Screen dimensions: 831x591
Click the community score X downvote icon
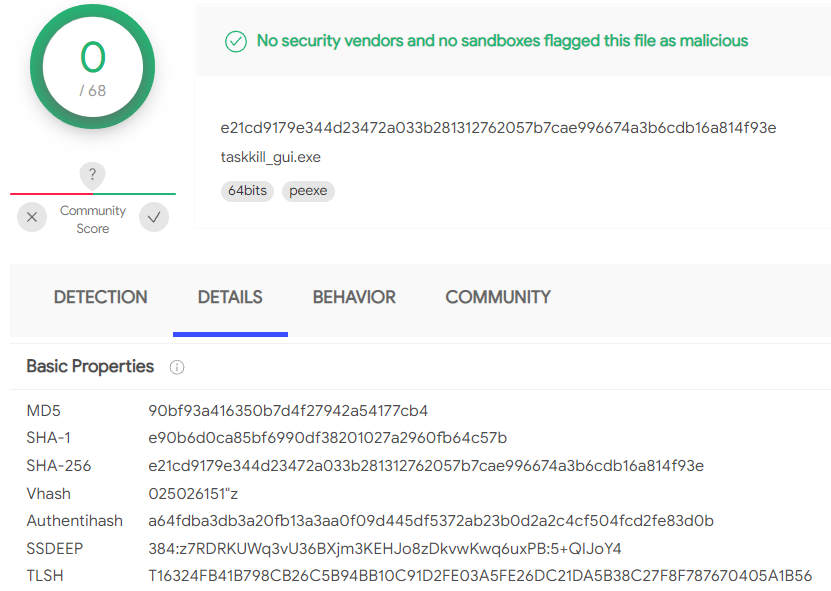[32, 217]
